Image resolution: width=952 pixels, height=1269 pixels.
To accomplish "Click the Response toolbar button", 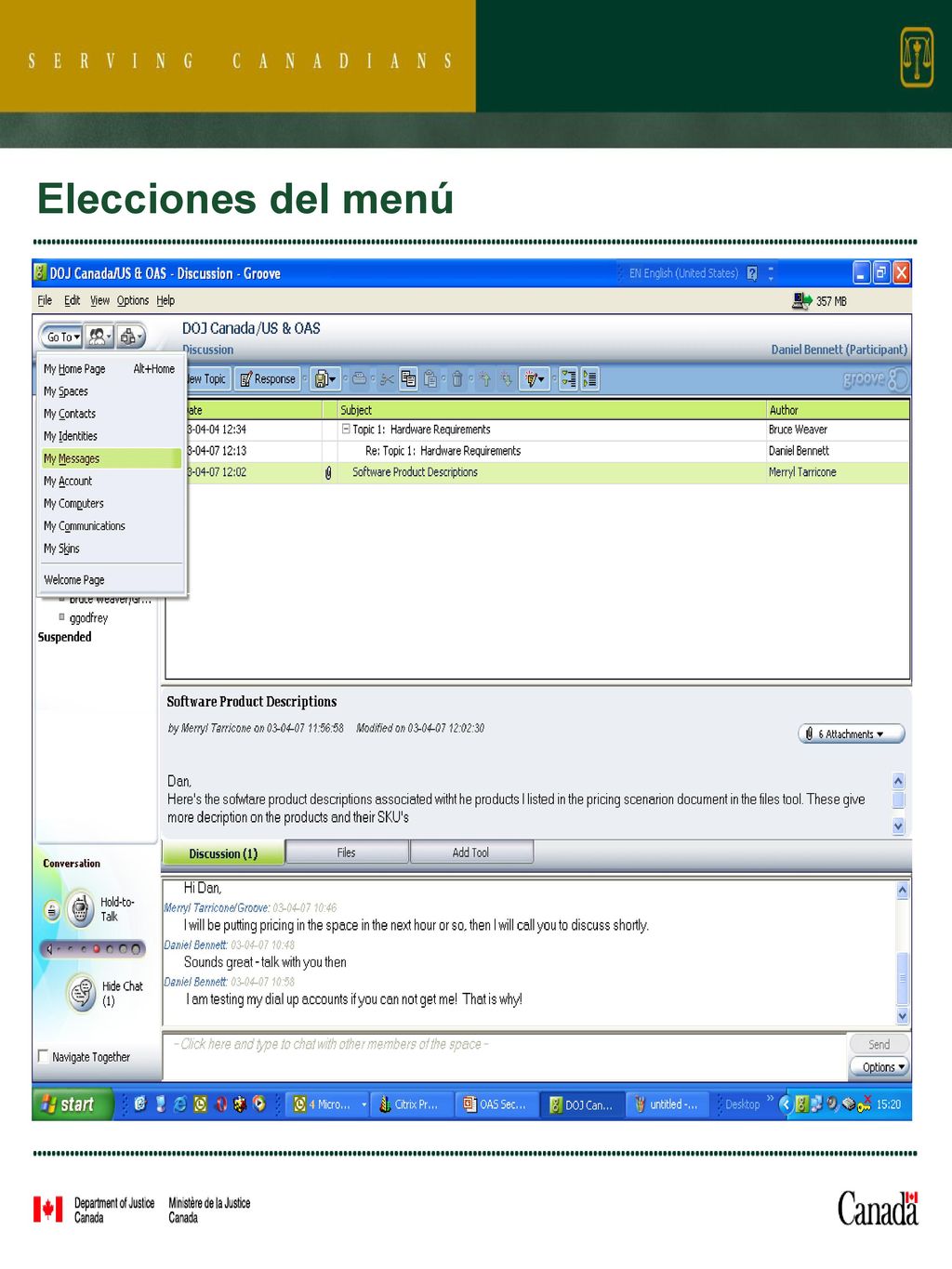I will [x=268, y=378].
